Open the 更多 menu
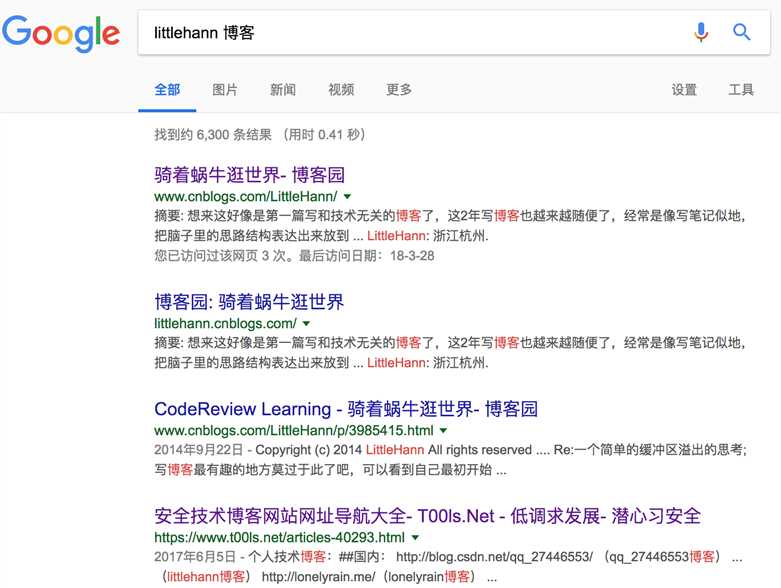The height and width of the screenshot is (588, 781). coord(399,90)
